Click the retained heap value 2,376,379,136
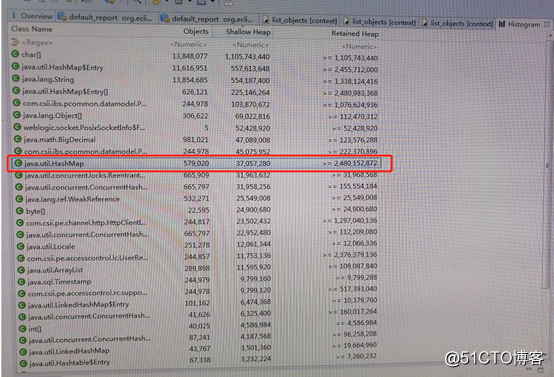 (x=355, y=255)
